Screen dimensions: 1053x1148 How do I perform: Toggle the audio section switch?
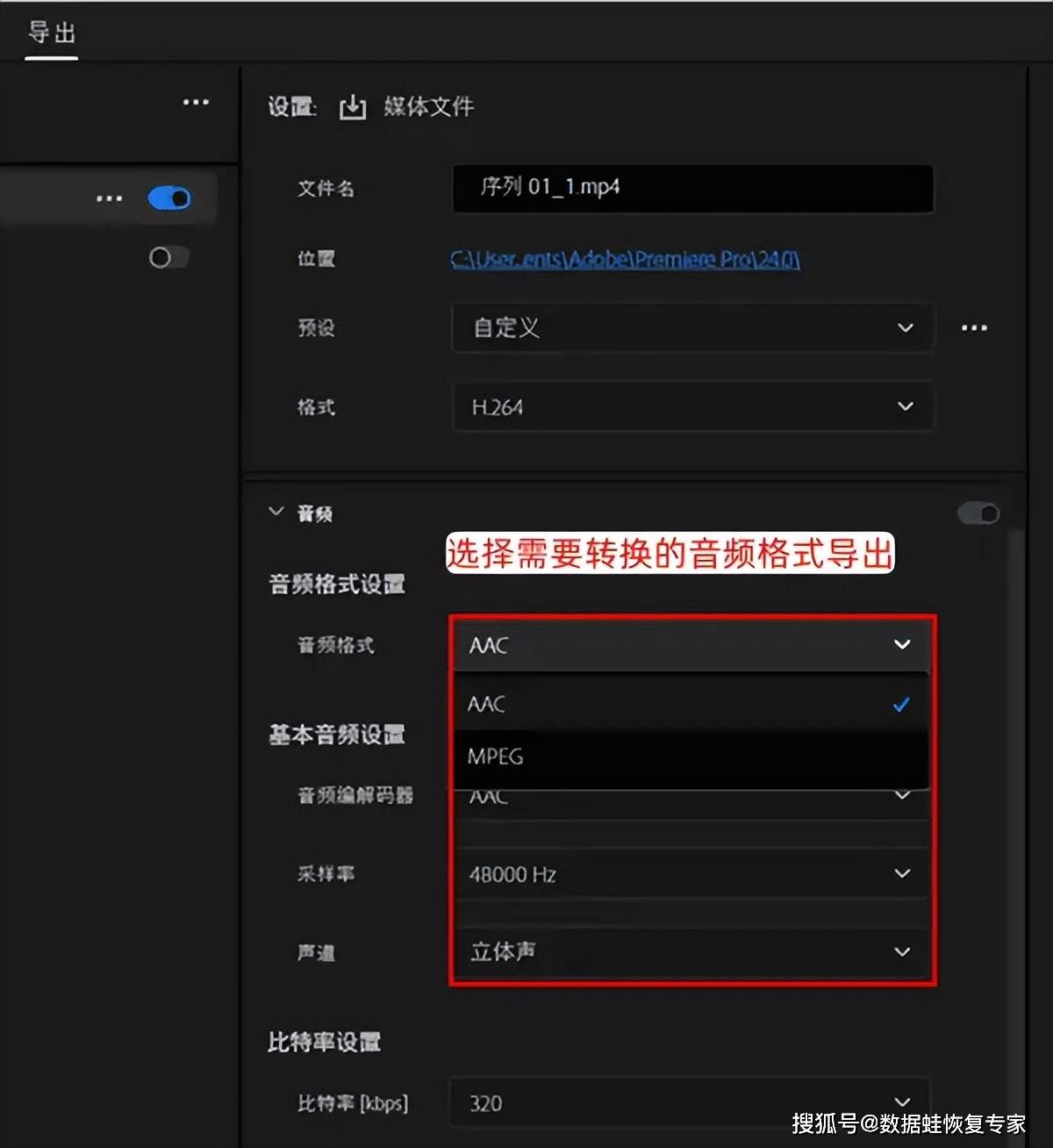tap(978, 513)
